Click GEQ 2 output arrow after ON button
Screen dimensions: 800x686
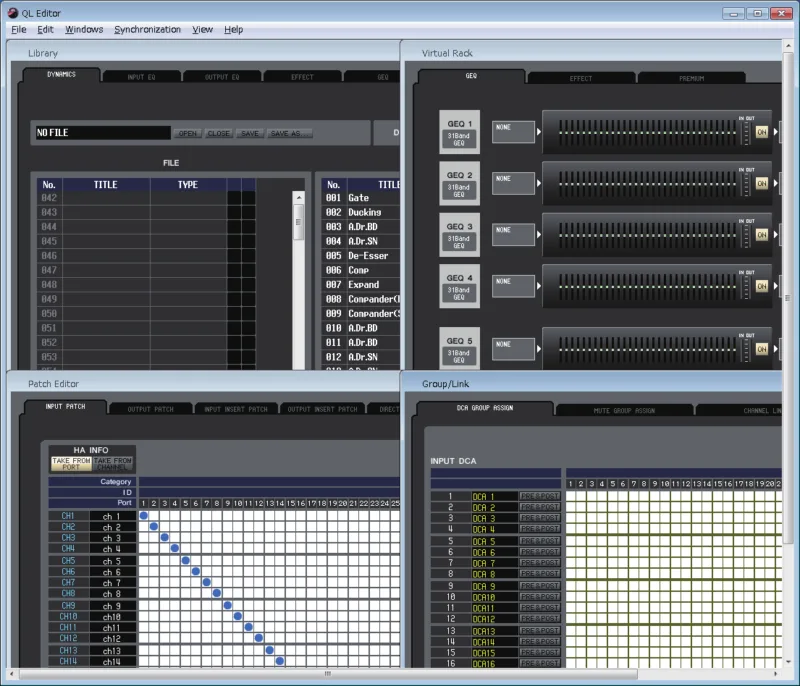click(776, 184)
